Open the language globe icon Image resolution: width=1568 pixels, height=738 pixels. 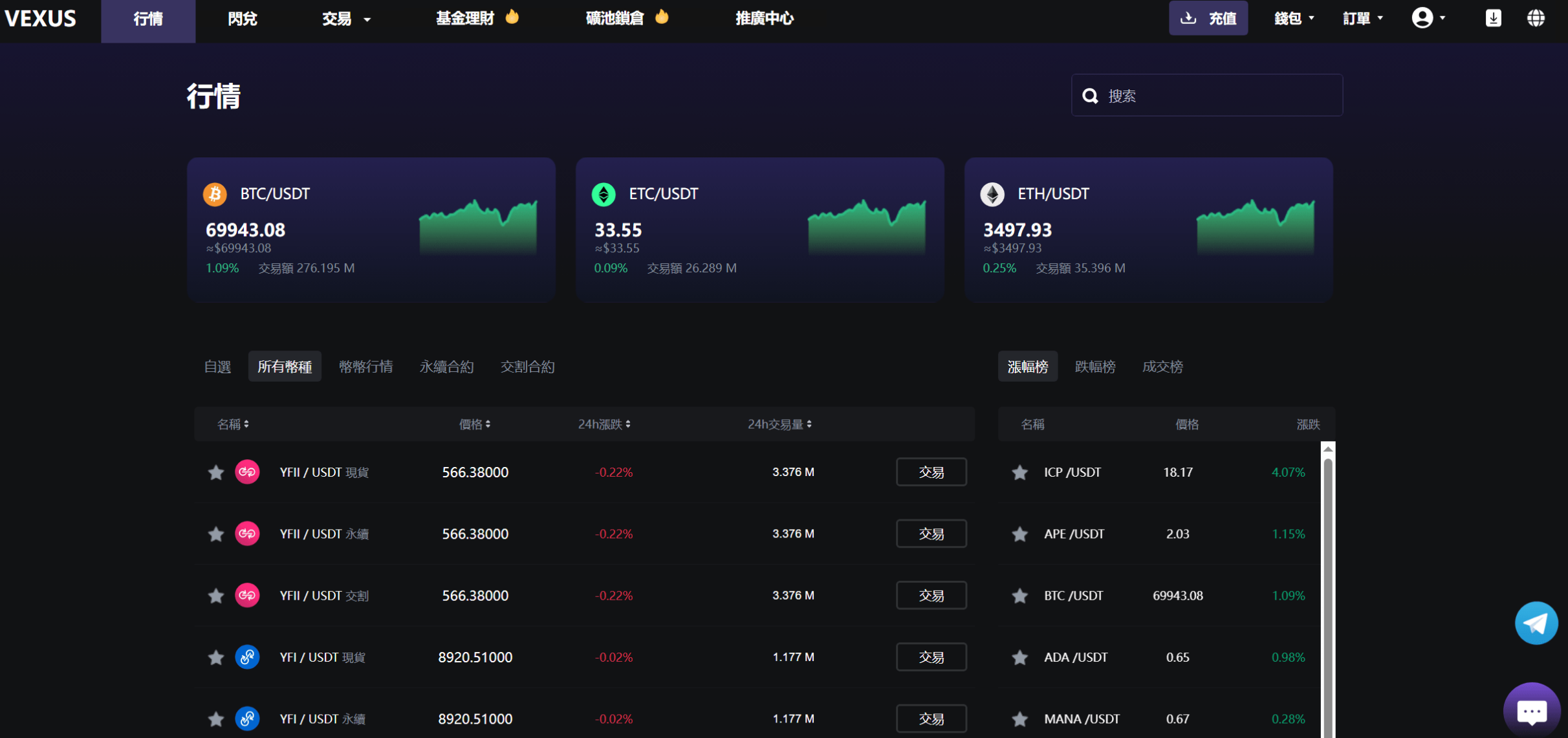pyautogui.click(x=1536, y=18)
